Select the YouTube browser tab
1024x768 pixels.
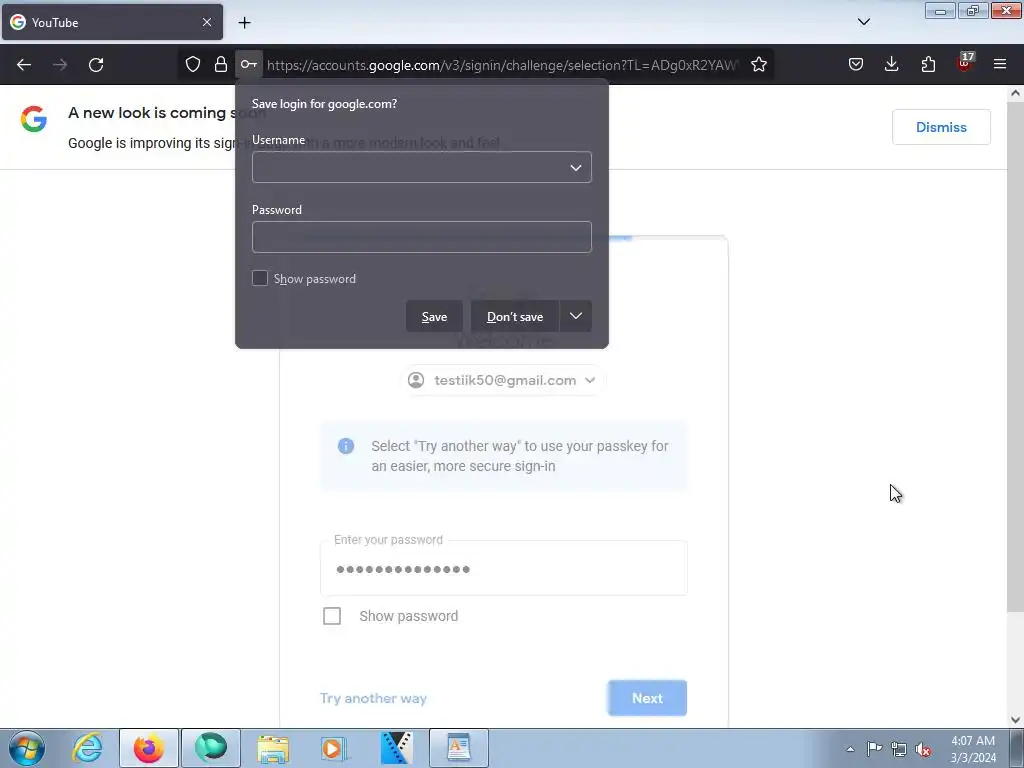112,22
